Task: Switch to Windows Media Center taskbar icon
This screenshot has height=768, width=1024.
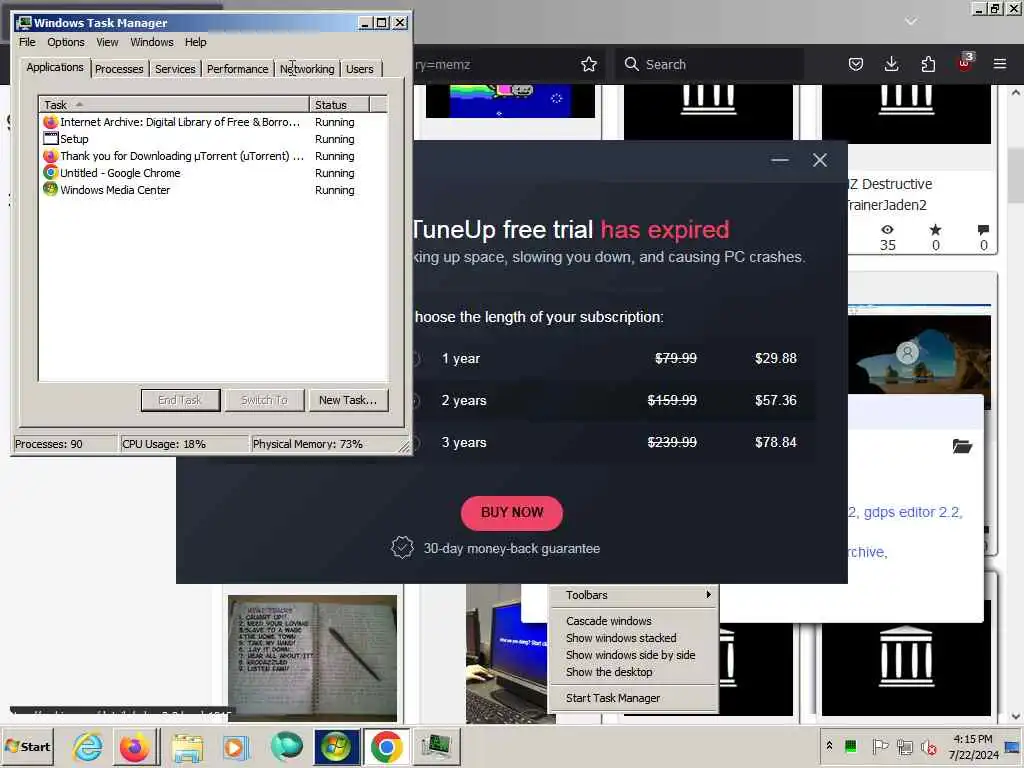Action: tap(336, 746)
